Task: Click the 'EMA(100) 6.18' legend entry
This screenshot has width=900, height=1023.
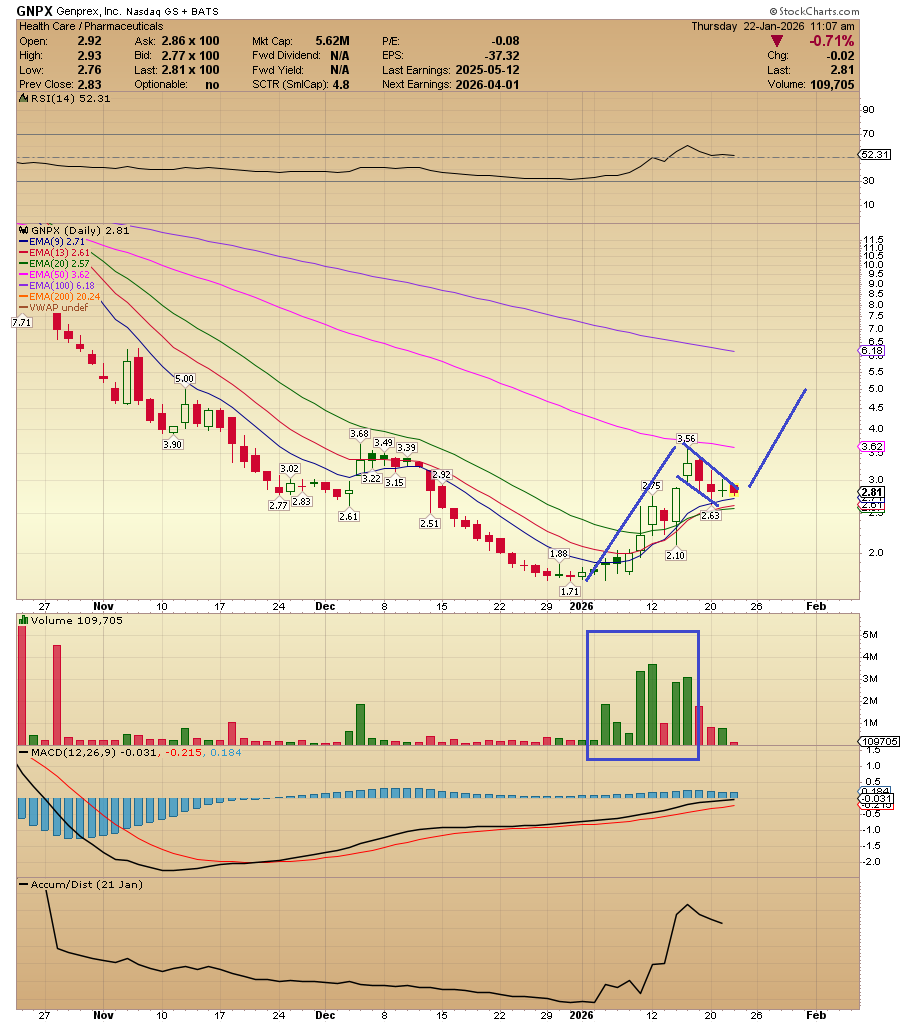Action: [62, 286]
